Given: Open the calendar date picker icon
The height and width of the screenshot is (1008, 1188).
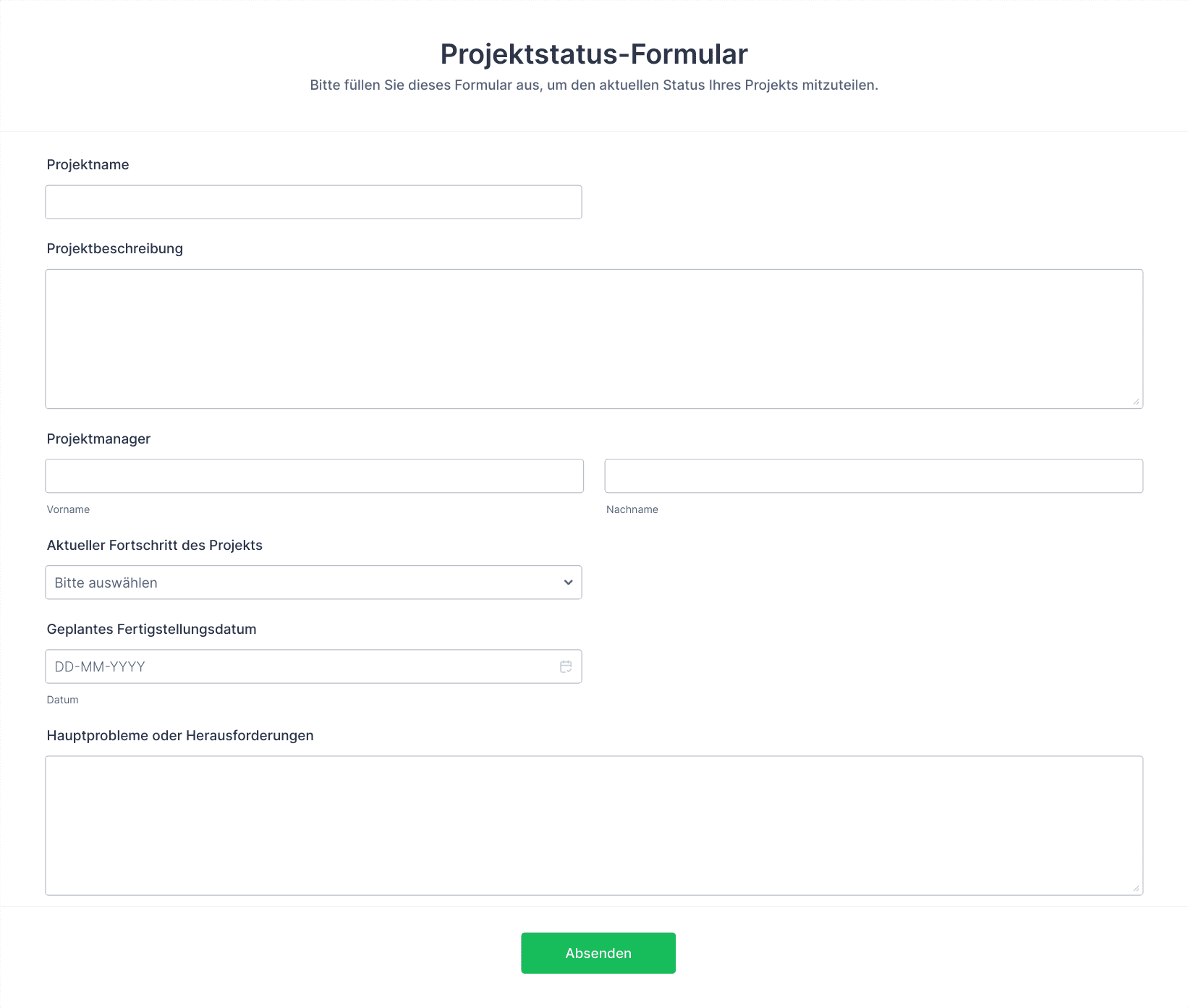Looking at the screenshot, I should click(566, 666).
